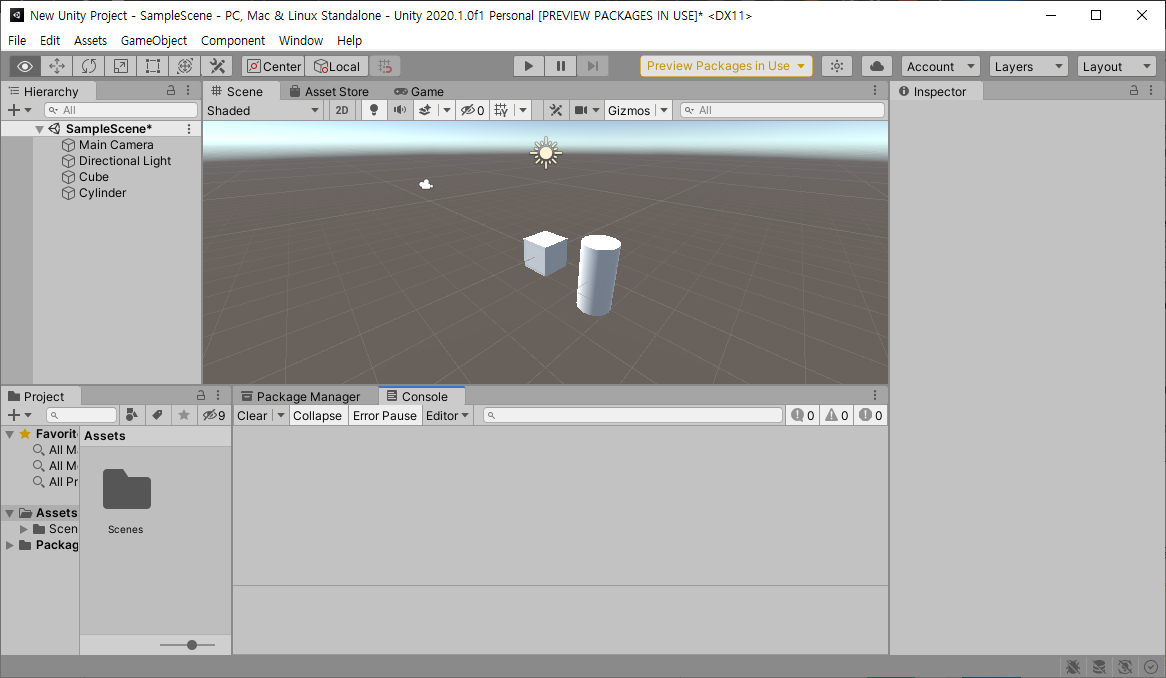The width and height of the screenshot is (1166, 678).
Task: Open the Scenes folder thumbnail
Action: tap(126, 489)
